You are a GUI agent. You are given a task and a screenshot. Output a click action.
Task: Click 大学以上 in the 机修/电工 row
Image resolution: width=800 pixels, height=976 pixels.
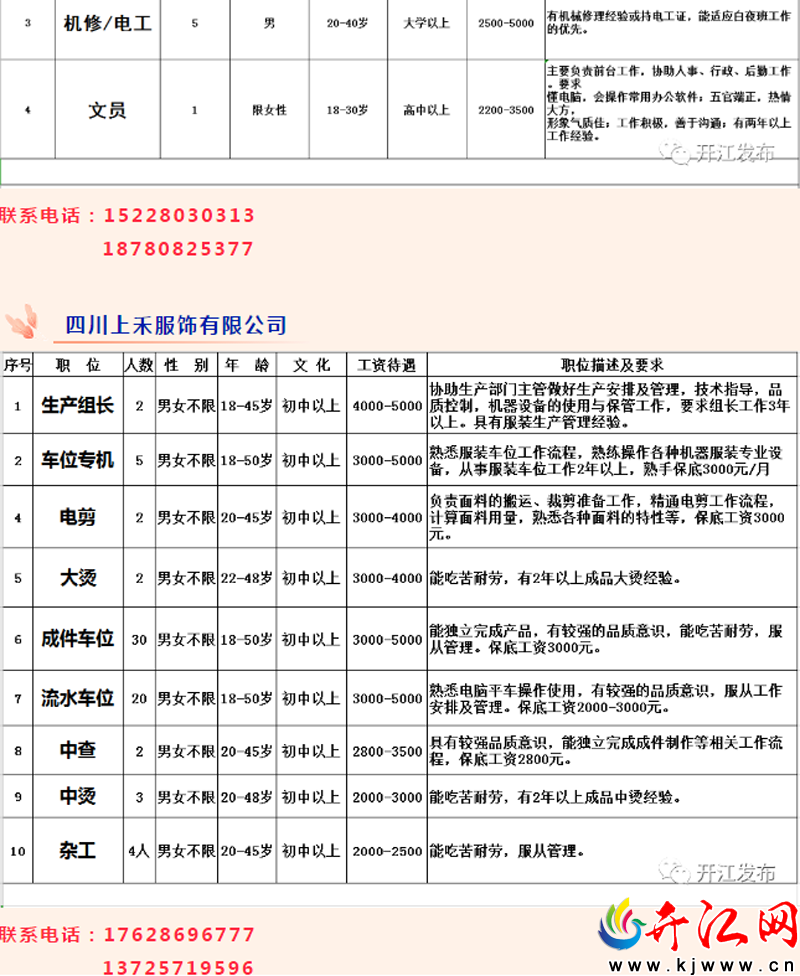click(426, 23)
